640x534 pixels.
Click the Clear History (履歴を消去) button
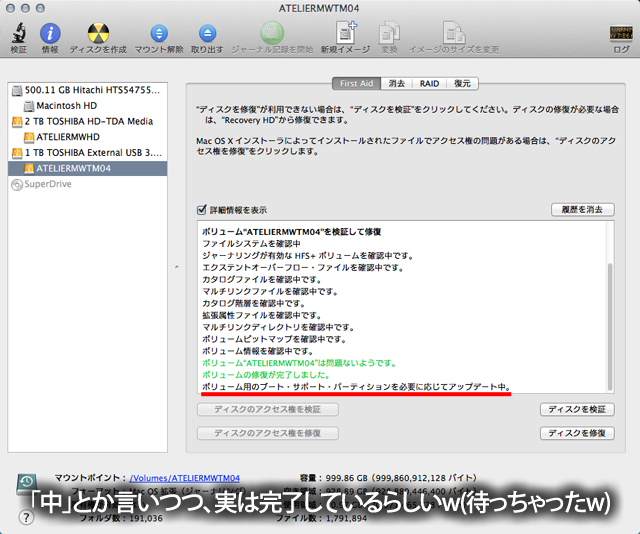tap(582, 209)
